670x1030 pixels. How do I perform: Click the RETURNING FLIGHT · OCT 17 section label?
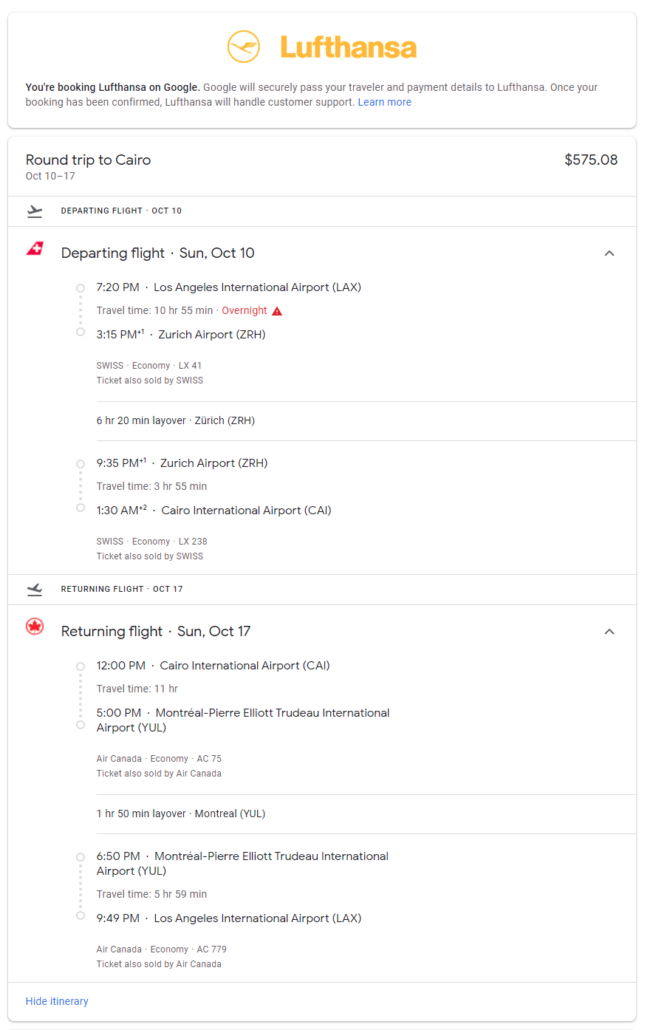click(122, 589)
